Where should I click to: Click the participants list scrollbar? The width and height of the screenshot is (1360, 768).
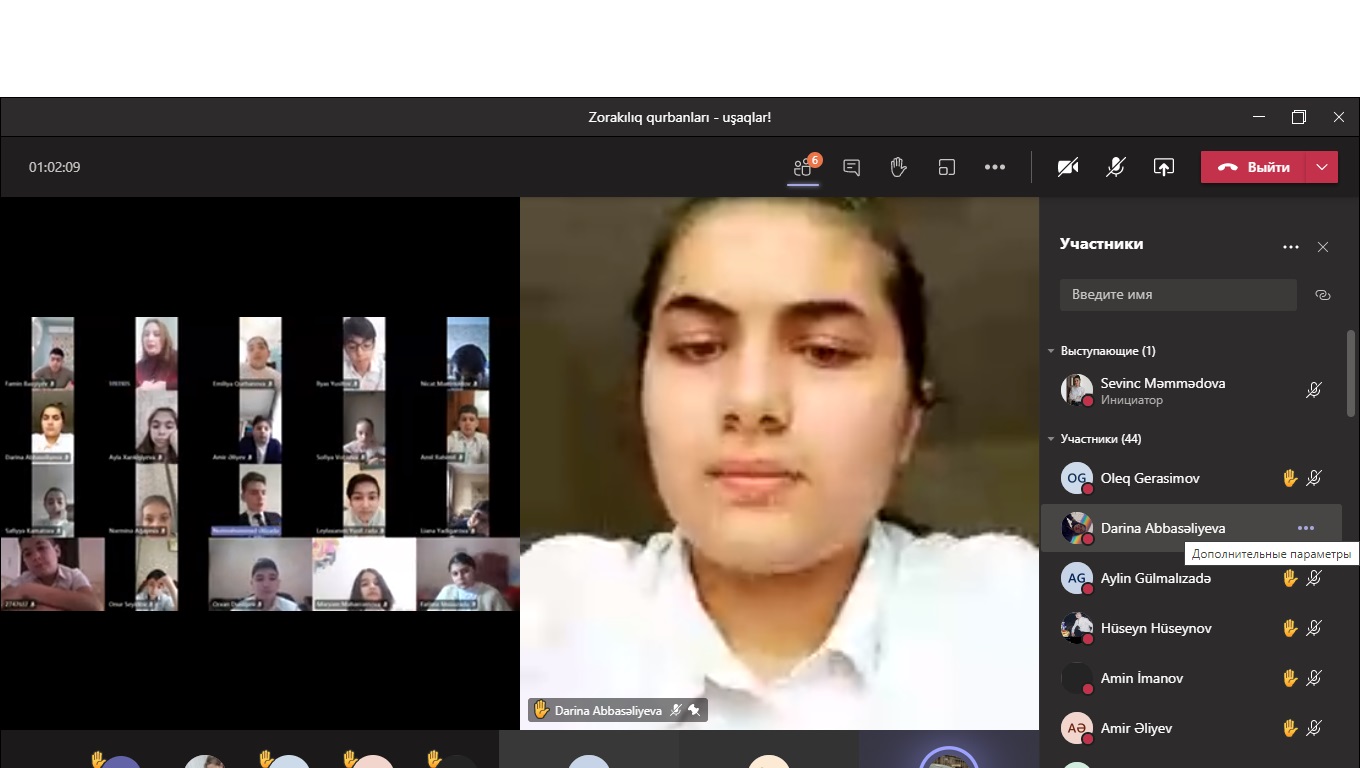pyautogui.click(x=1351, y=373)
